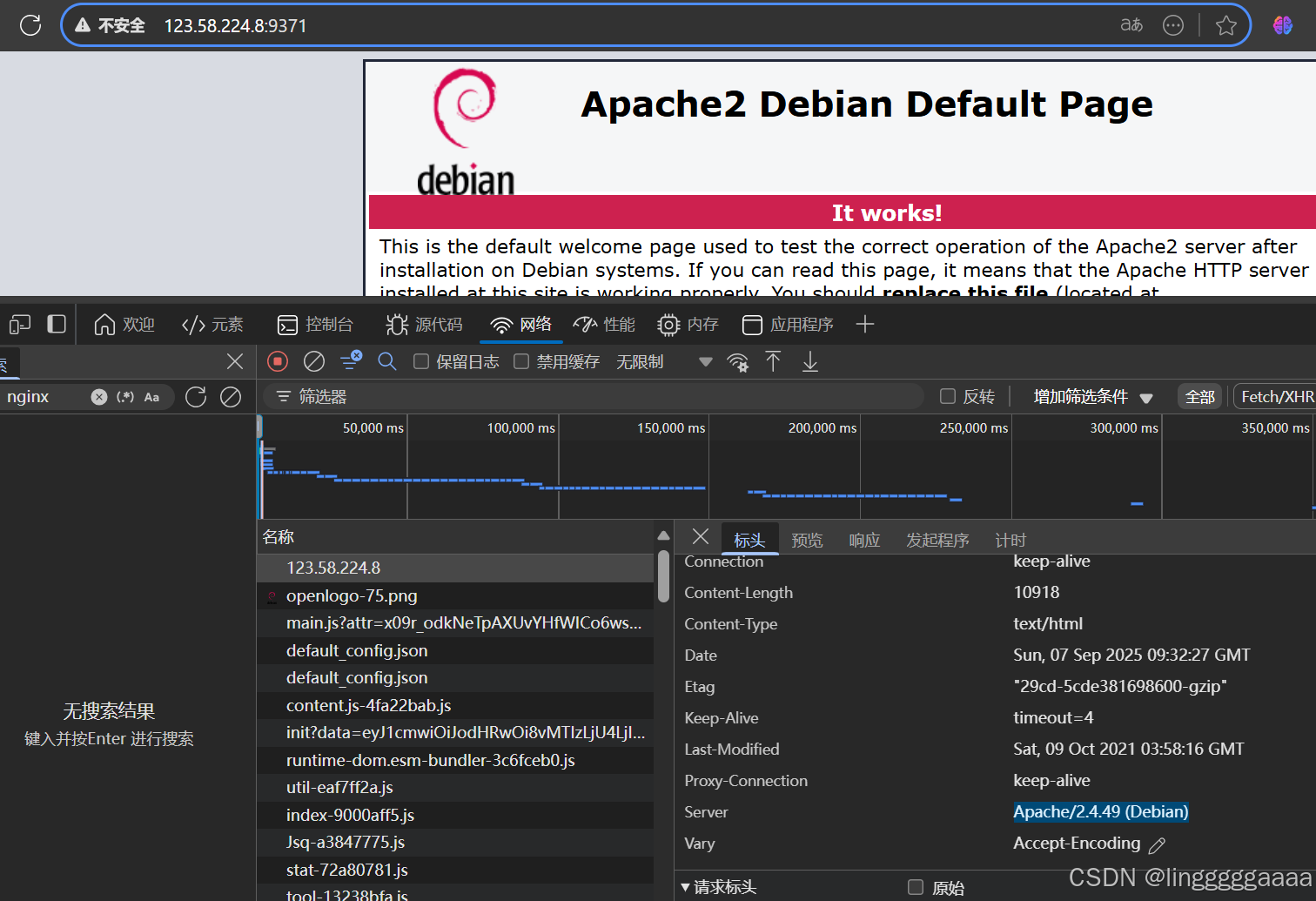This screenshot has width=1316, height=901.
Task: Stop recording network log
Action: (278, 361)
